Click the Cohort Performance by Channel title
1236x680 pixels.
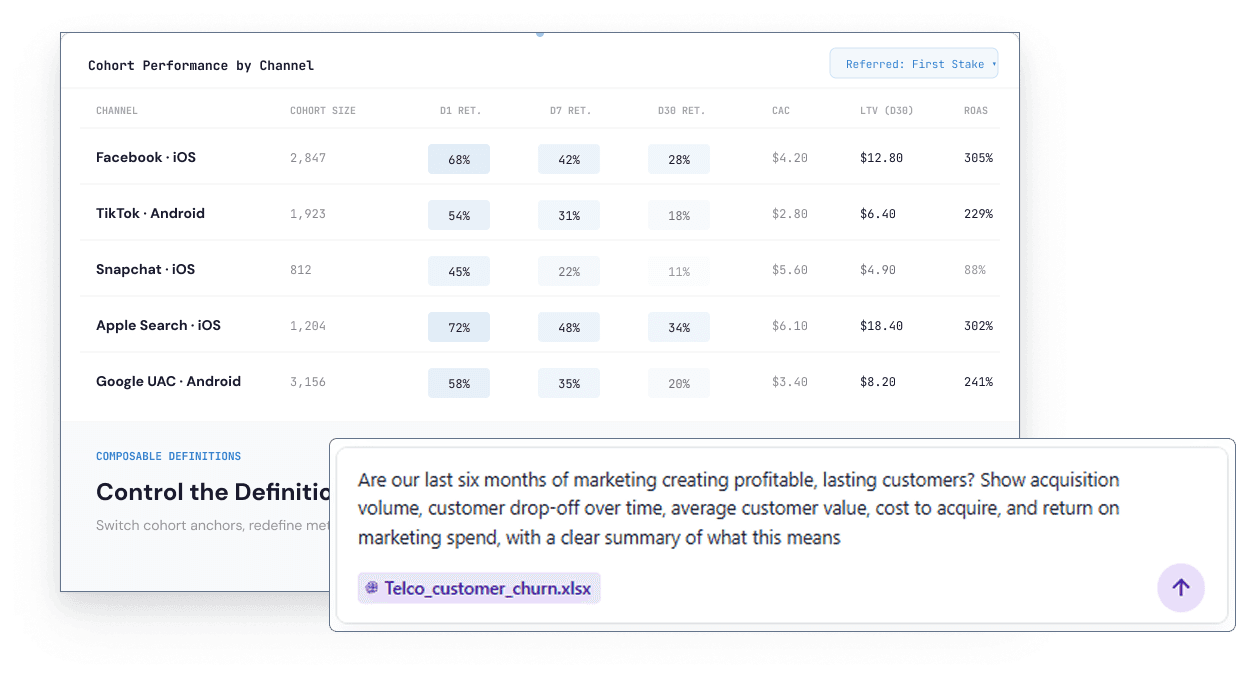click(x=201, y=65)
